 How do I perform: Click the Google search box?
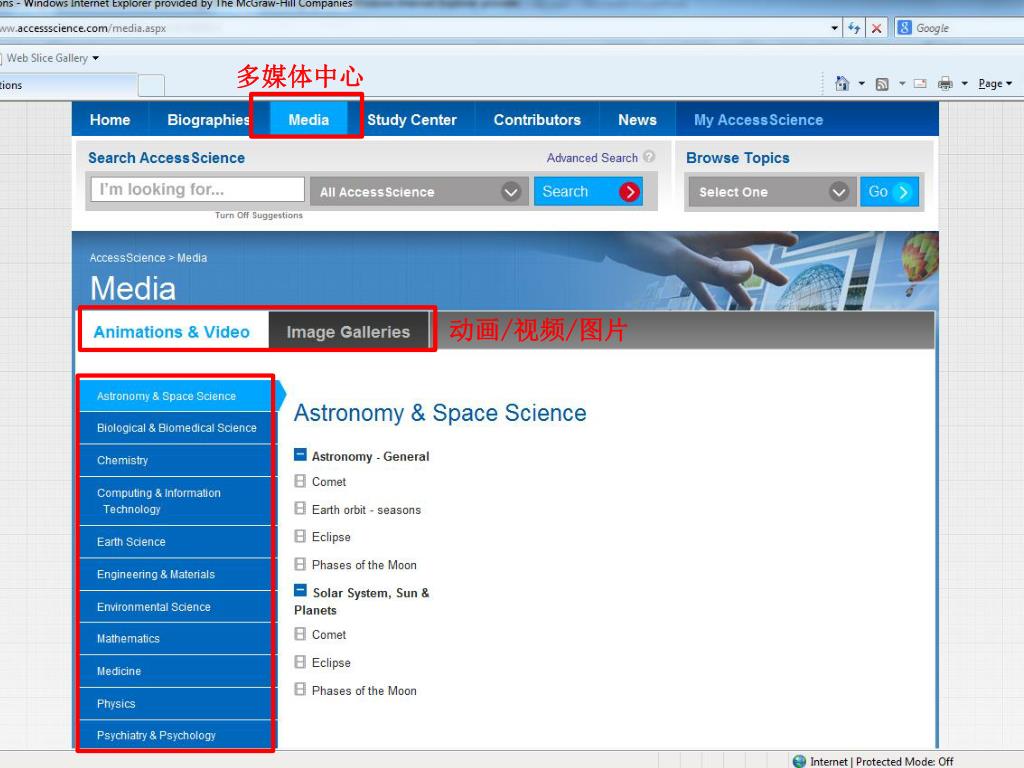coord(967,28)
